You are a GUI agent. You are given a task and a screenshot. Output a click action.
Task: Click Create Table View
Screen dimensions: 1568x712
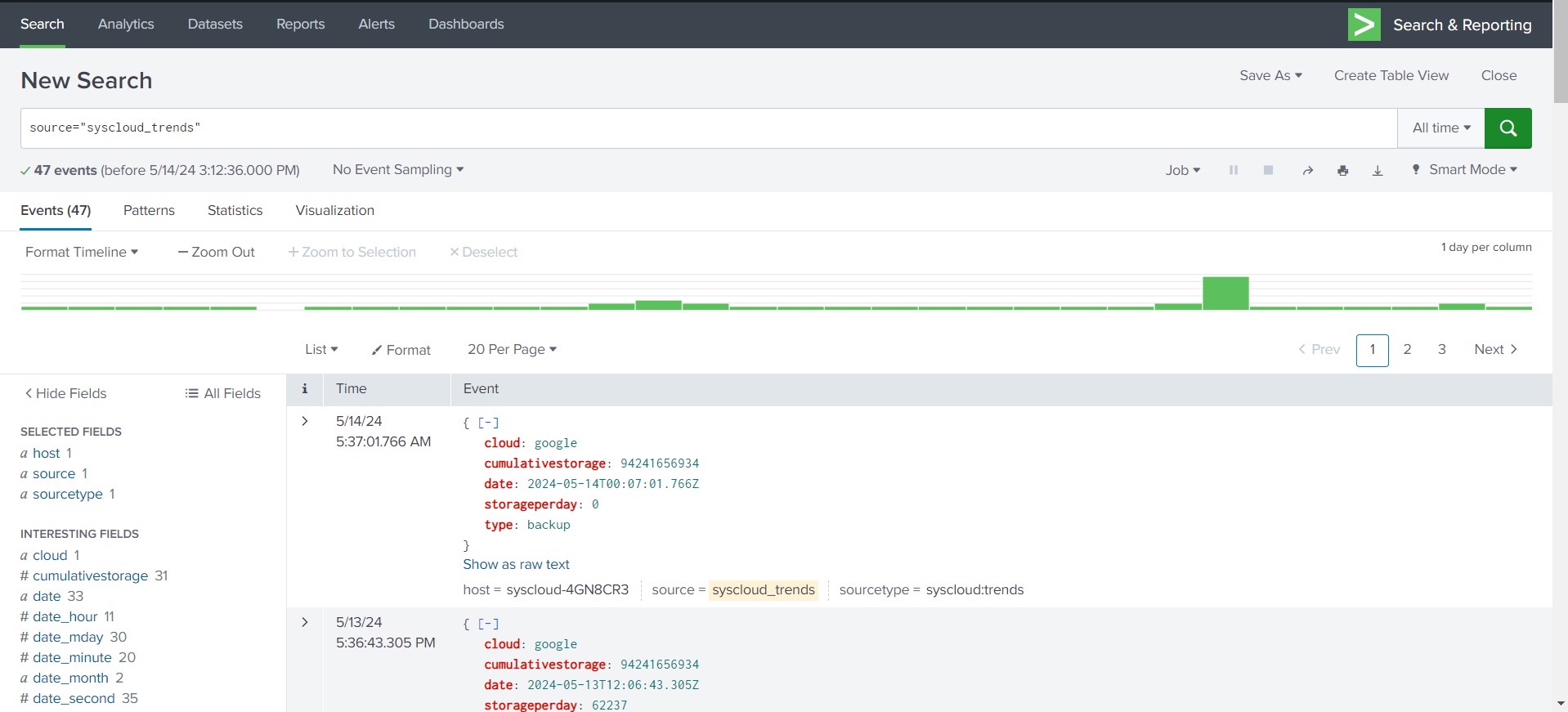1391,75
